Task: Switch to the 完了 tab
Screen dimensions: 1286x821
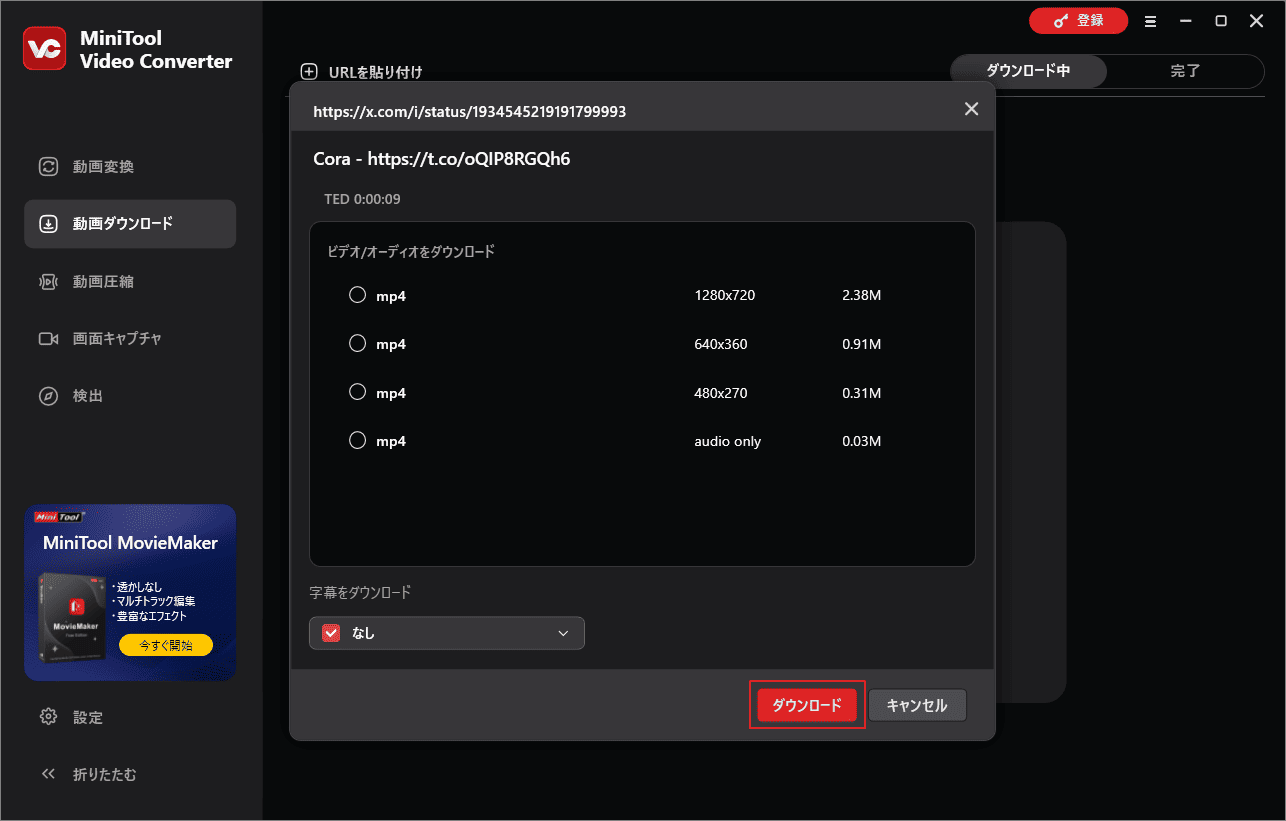Action: pyautogui.click(x=1185, y=71)
